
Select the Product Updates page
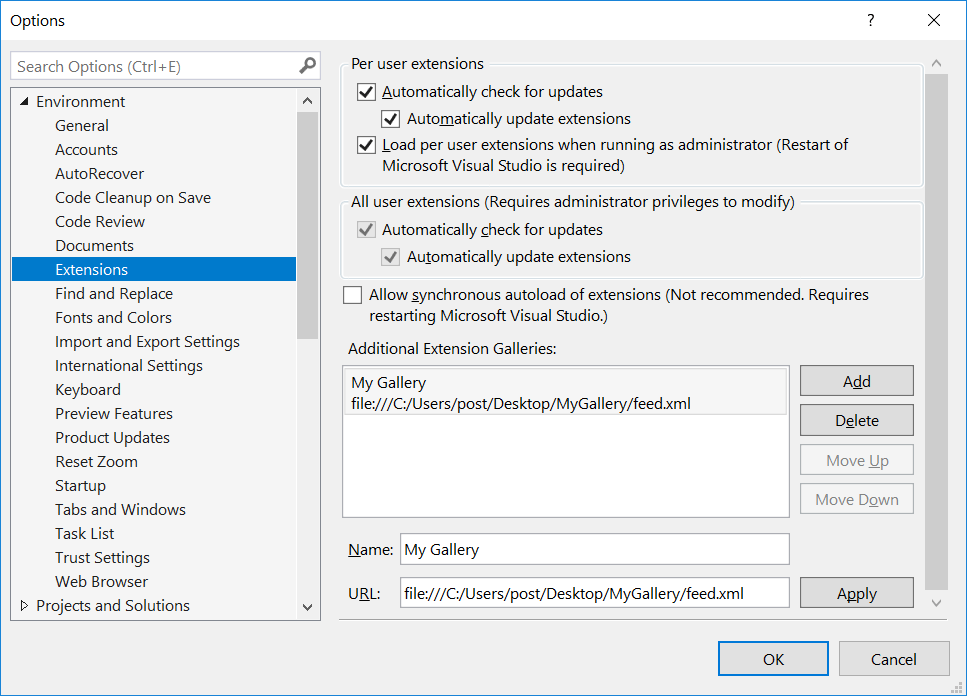[112, 437]
